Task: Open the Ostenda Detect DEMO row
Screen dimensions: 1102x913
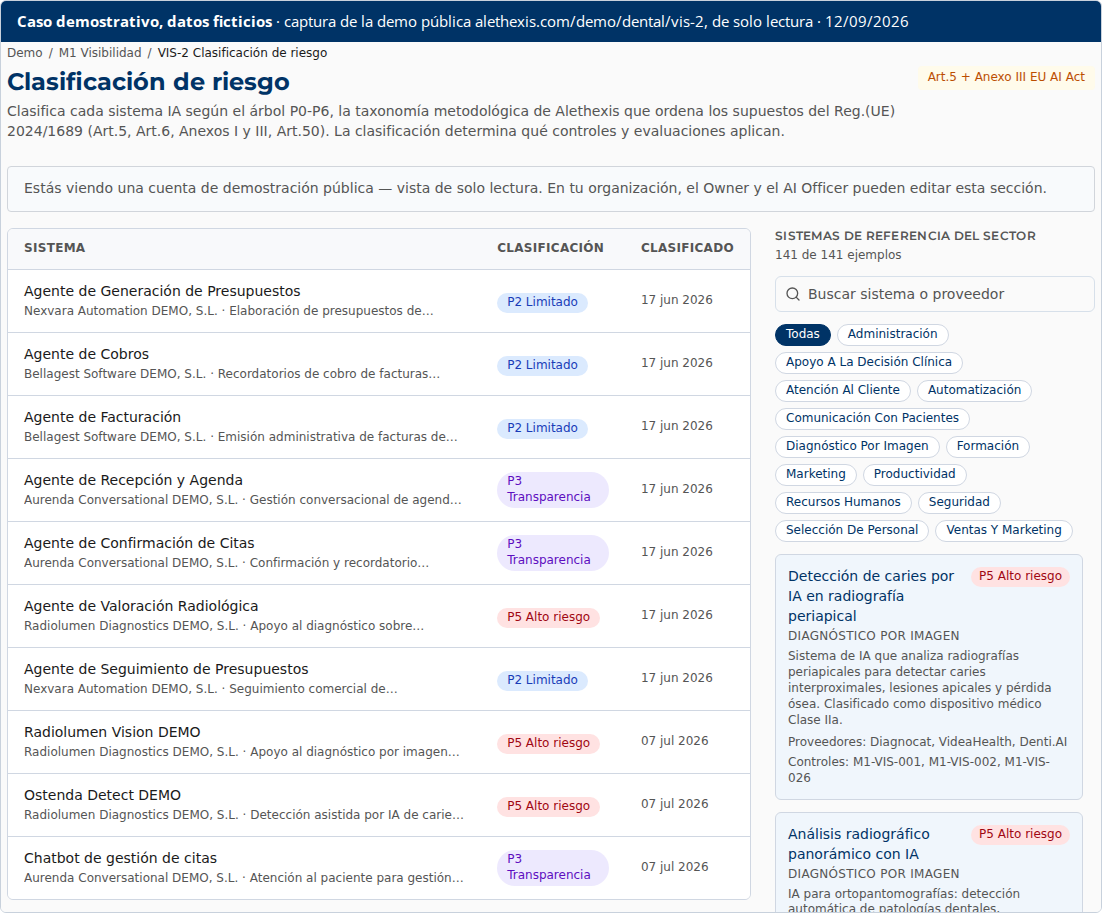Action: (x=379, y=805)
